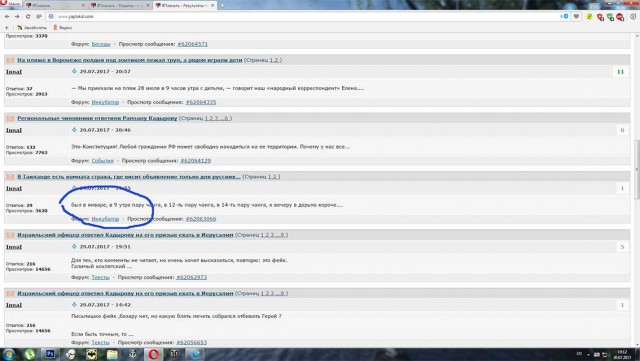Open Photoshop from the taskbar
The width and height of the screenshot is (640, 361).
pyautogui.click(x=50, y=354)
